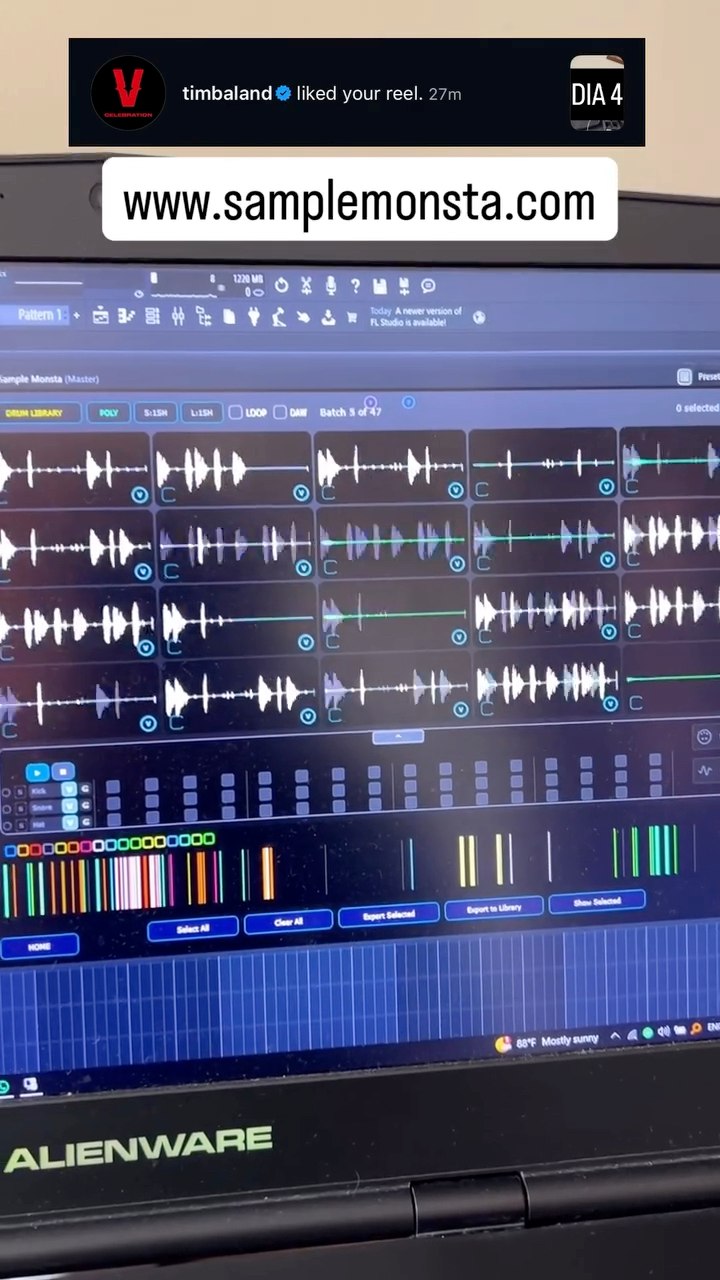Collapse the sample grid using up chevron handle
720x1280 pixels.
398,737
